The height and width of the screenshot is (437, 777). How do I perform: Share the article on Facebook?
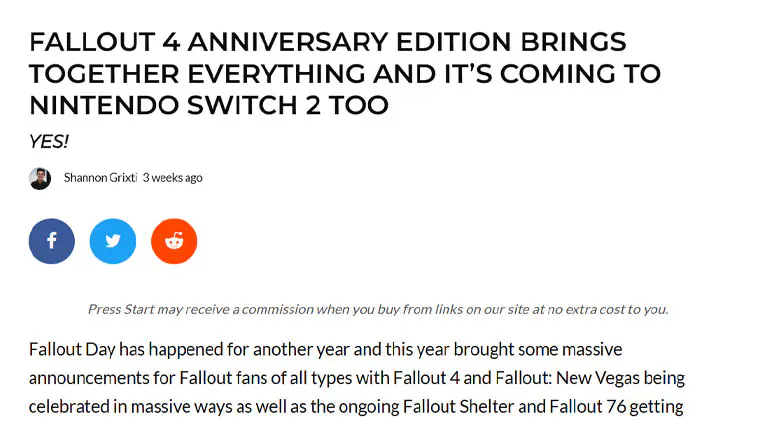(x=52, y=241)
